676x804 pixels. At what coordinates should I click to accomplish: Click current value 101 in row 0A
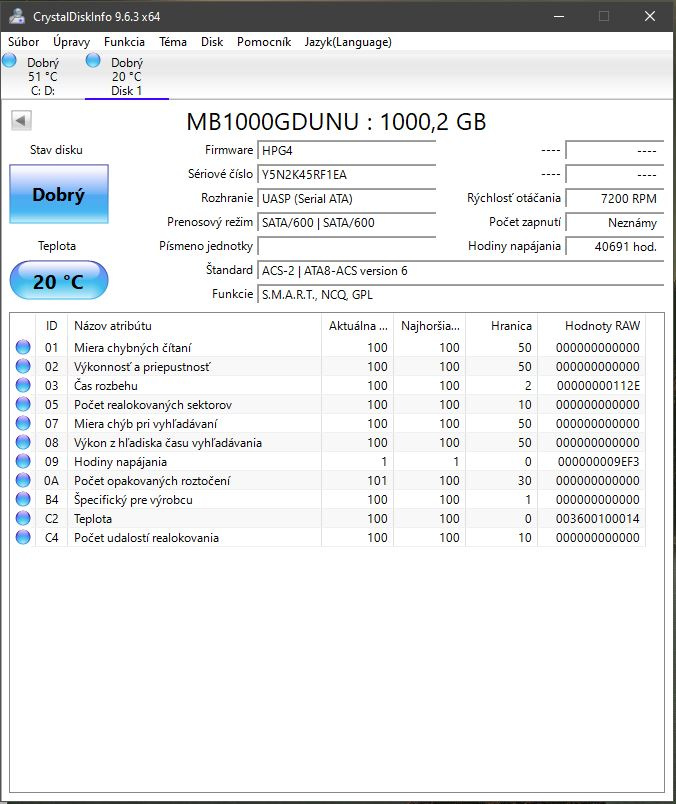point(377,480)
